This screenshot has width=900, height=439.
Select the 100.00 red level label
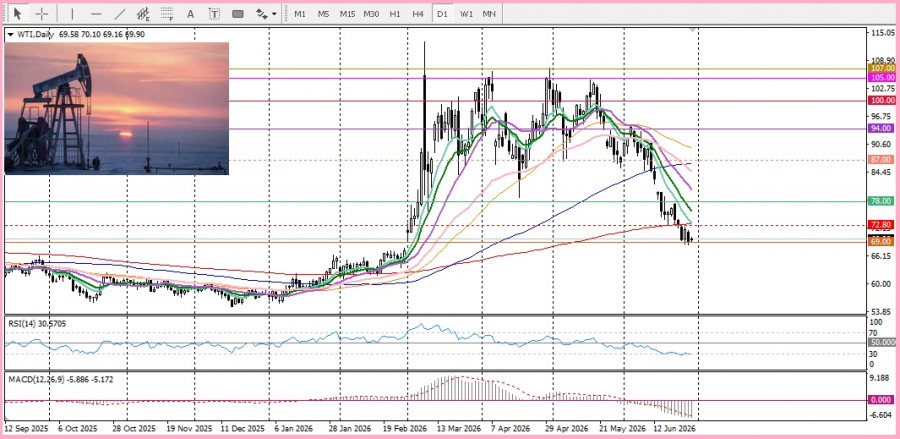click(x=882, y=100)
